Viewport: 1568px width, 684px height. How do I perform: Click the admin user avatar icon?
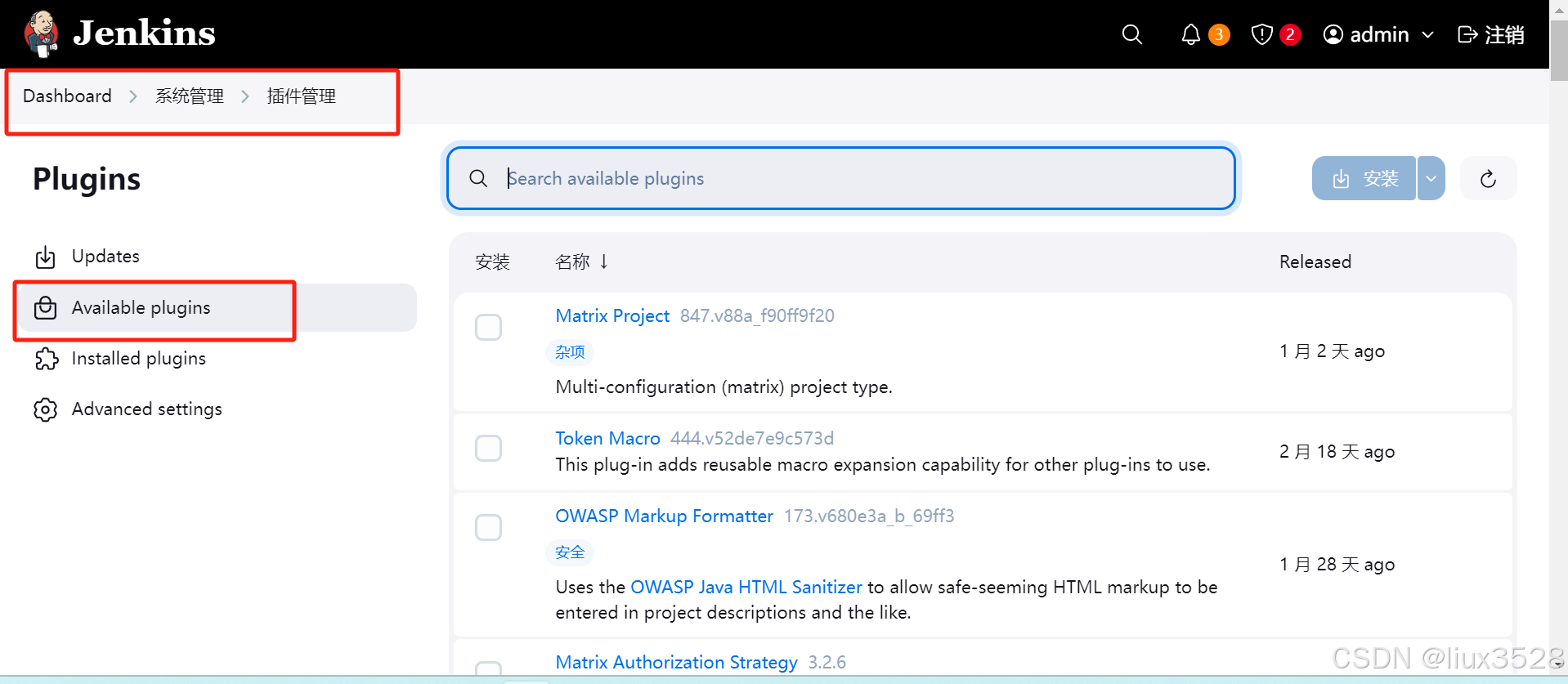[1333, 34]
